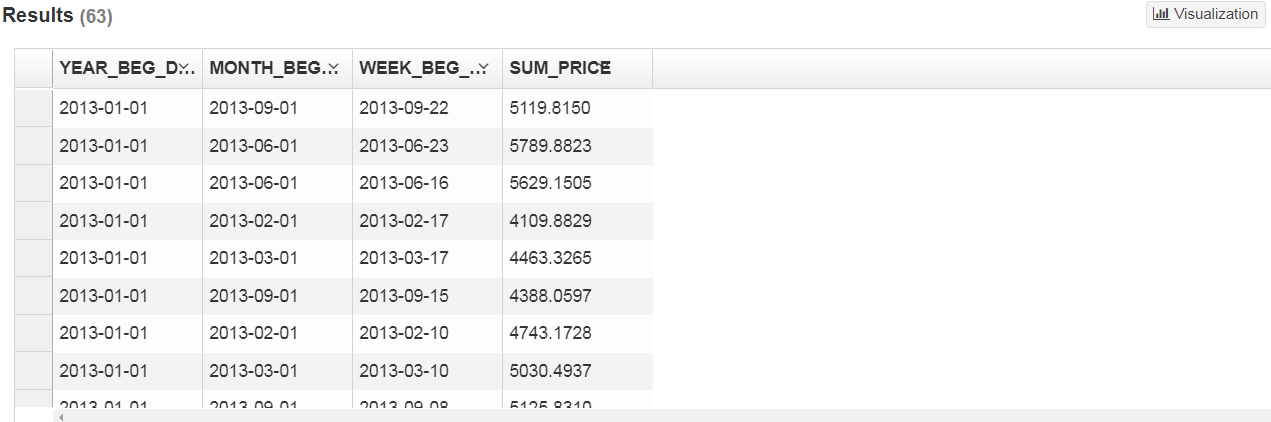Viewport: 1271px width, 422px height.
Task: Select cell with value 5119.8150
Action: (577, 108)
